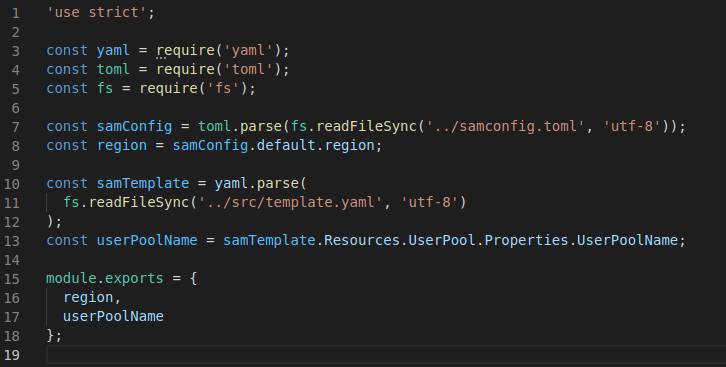Click the closing parenthesis on line 12

(50, 221)
